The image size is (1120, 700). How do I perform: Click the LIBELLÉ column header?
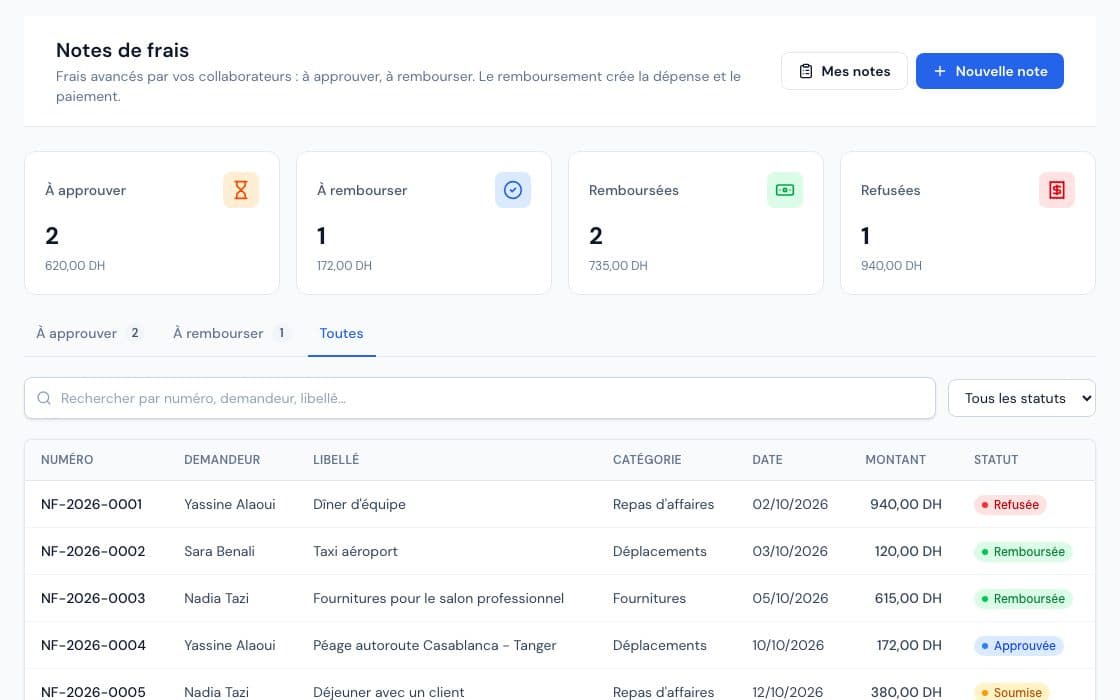336,460
